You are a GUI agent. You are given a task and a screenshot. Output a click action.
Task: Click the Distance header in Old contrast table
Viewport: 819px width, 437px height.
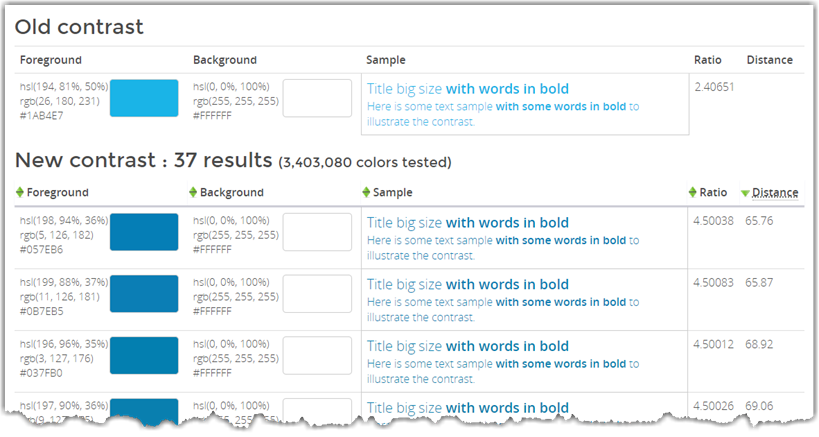[769, 60]
